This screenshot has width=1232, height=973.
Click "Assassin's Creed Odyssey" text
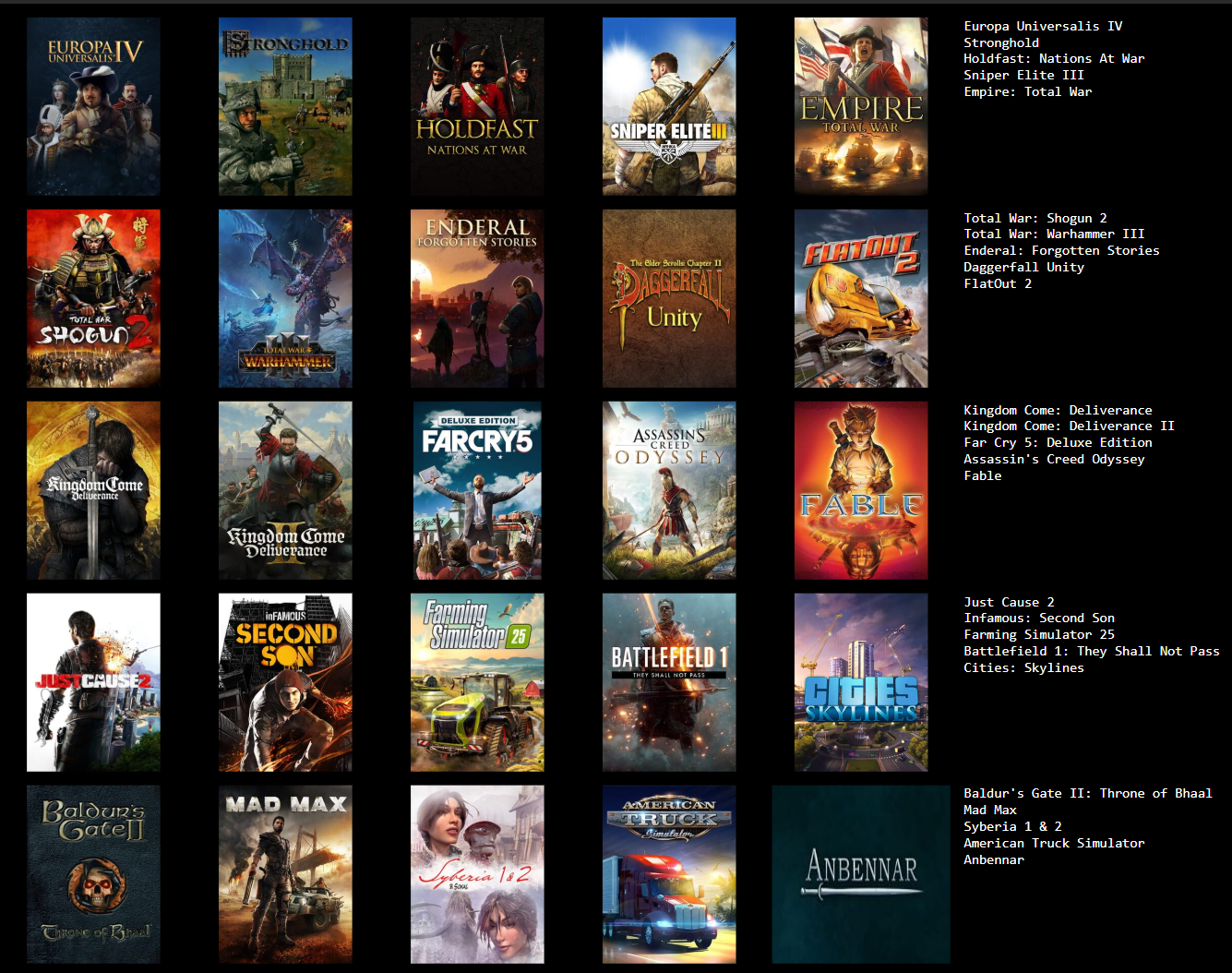[x=1054, y=459]
